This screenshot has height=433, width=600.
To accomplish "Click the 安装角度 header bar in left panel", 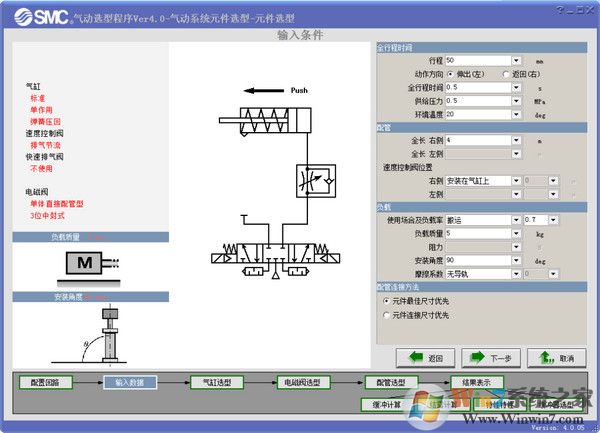I will [x=91, y=297].
